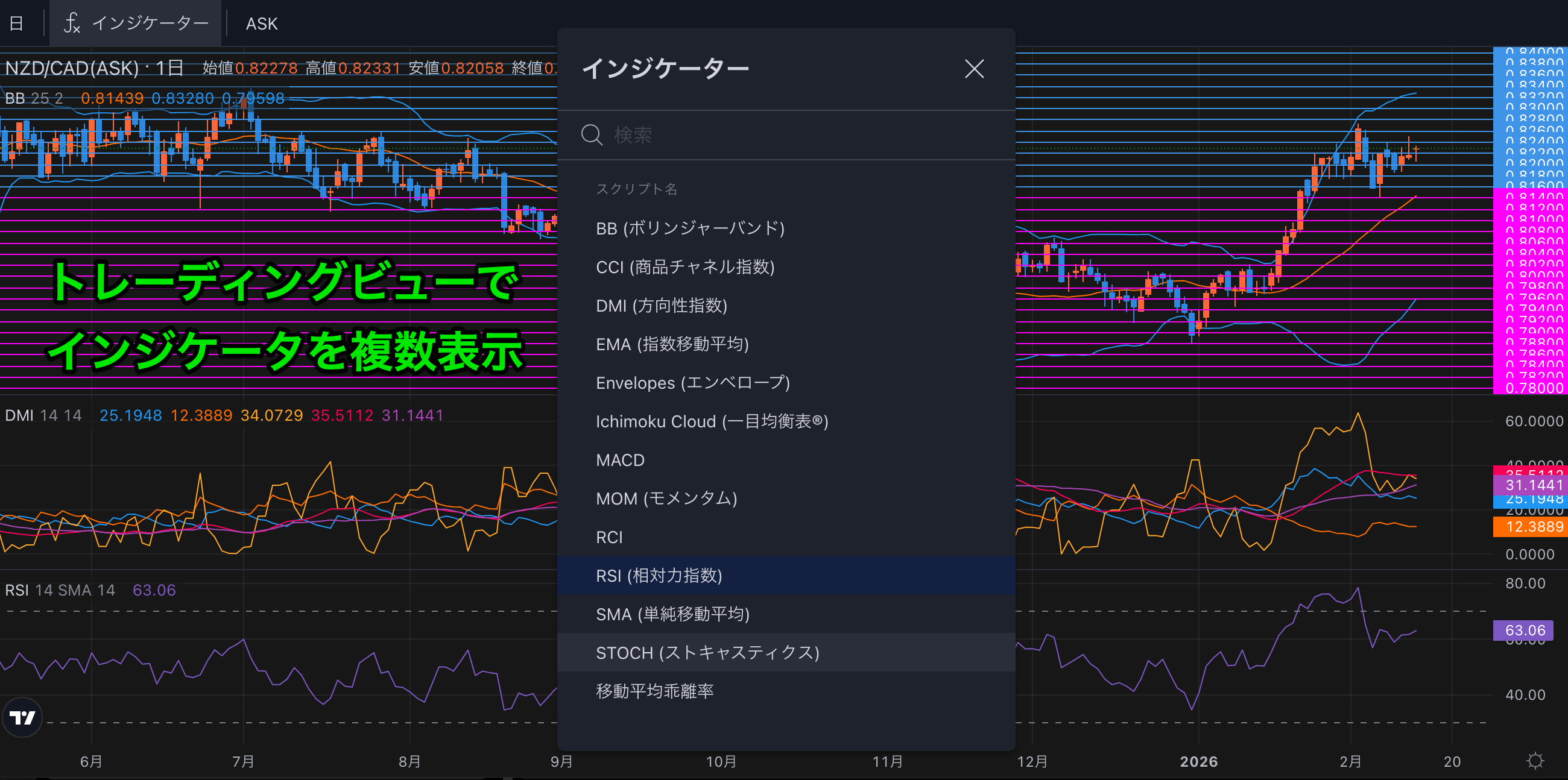Image resolution: width=1568 pixels, height=780 pixels.
Task: Select Ichimoku Cloud (一目均衡表)
Action: tap(712, 421)
